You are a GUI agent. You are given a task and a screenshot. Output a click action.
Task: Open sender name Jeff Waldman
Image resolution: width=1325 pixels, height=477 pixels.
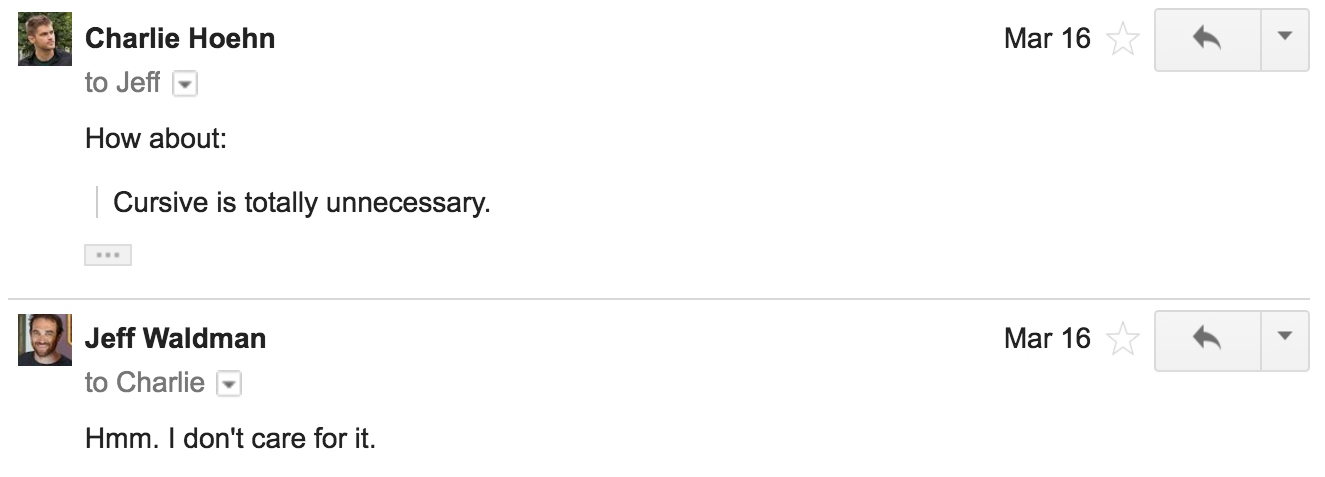tap(175, 339)
